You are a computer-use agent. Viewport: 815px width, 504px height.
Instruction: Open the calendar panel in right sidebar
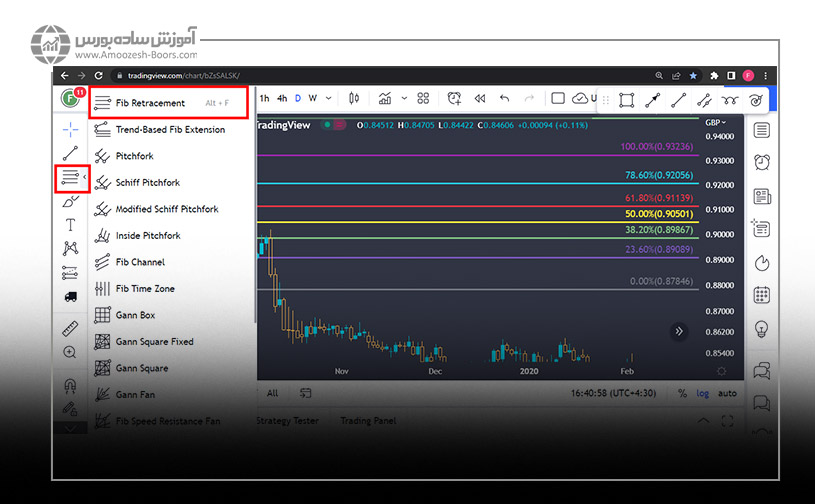(x=761, y=295)
